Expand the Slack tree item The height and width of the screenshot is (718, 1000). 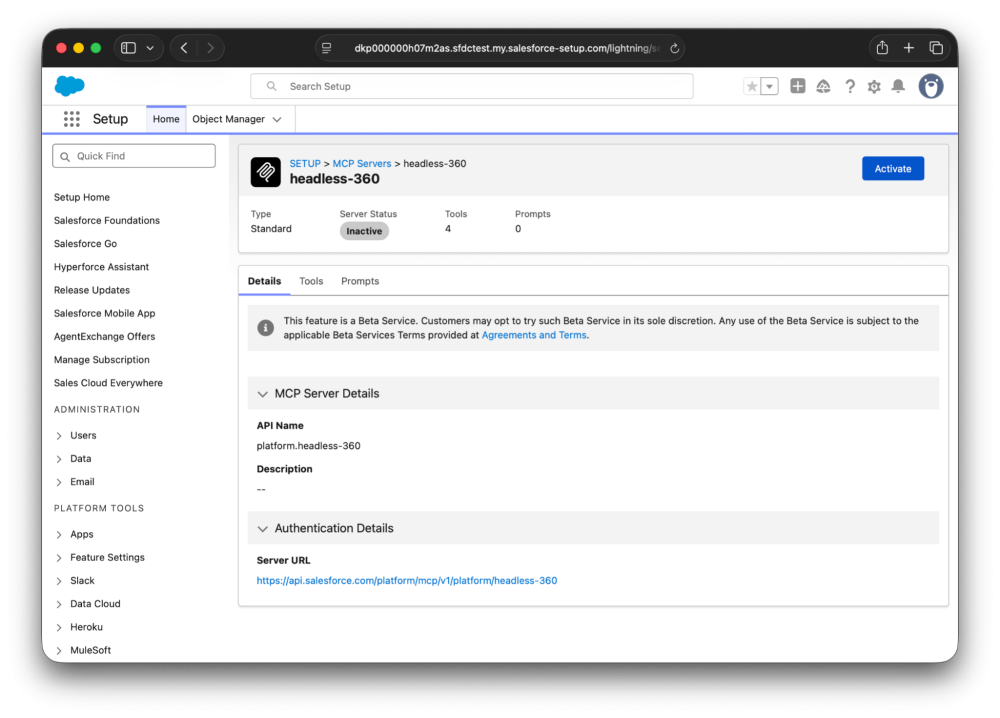tap(59, 581)
